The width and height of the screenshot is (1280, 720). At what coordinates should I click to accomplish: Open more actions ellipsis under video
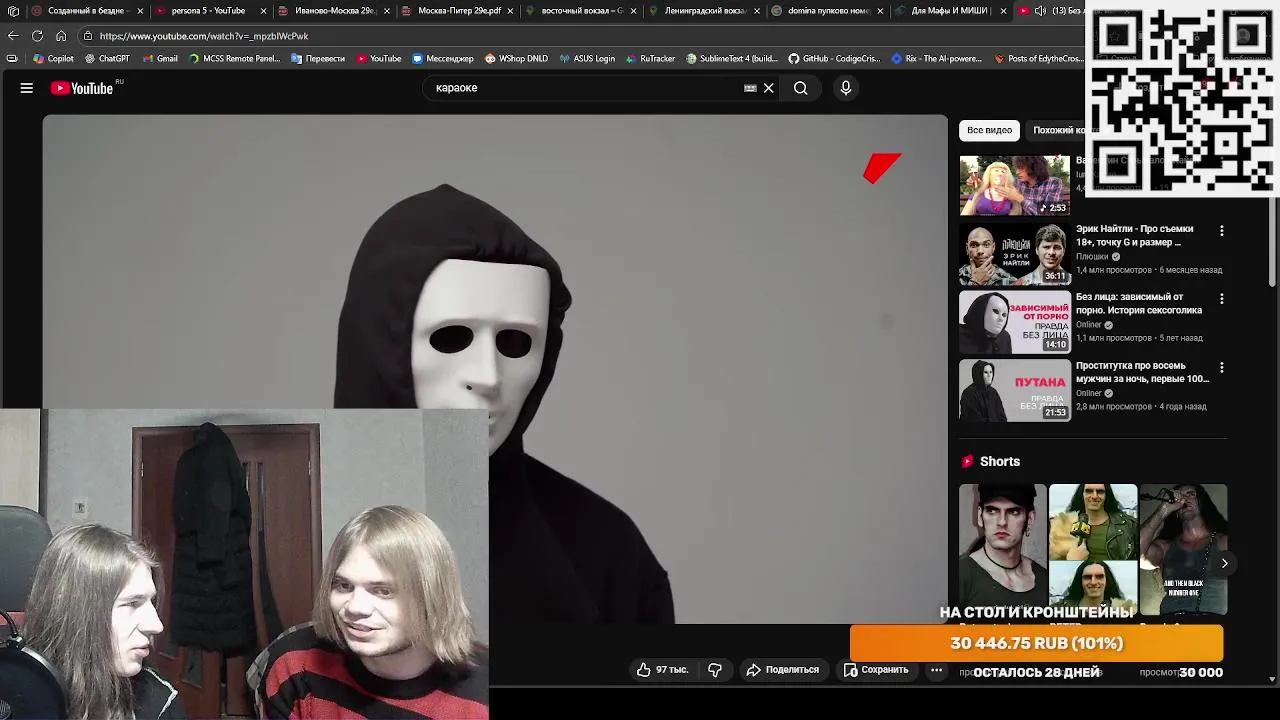coord(936,670)
